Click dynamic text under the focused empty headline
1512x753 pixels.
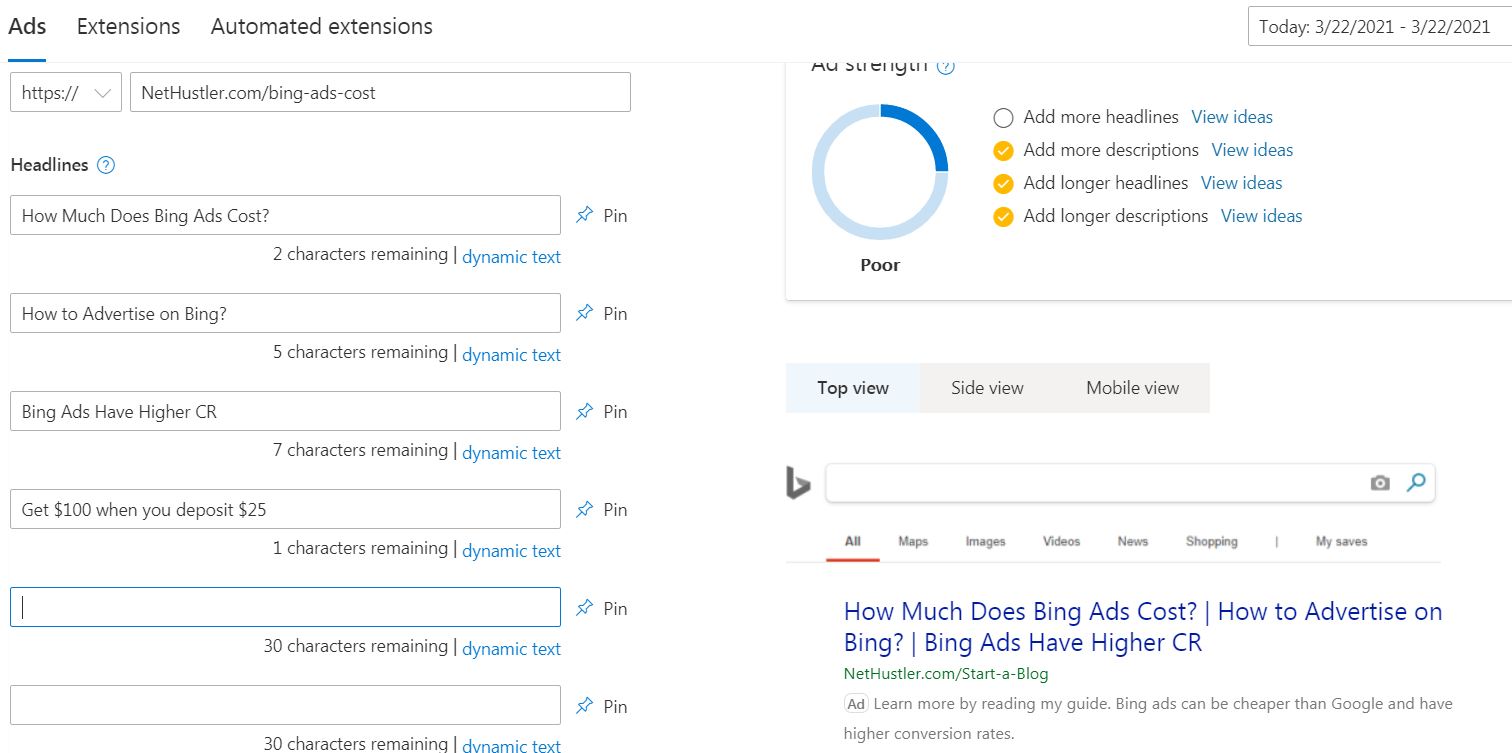pyautogui.click(x=511, y=649)
